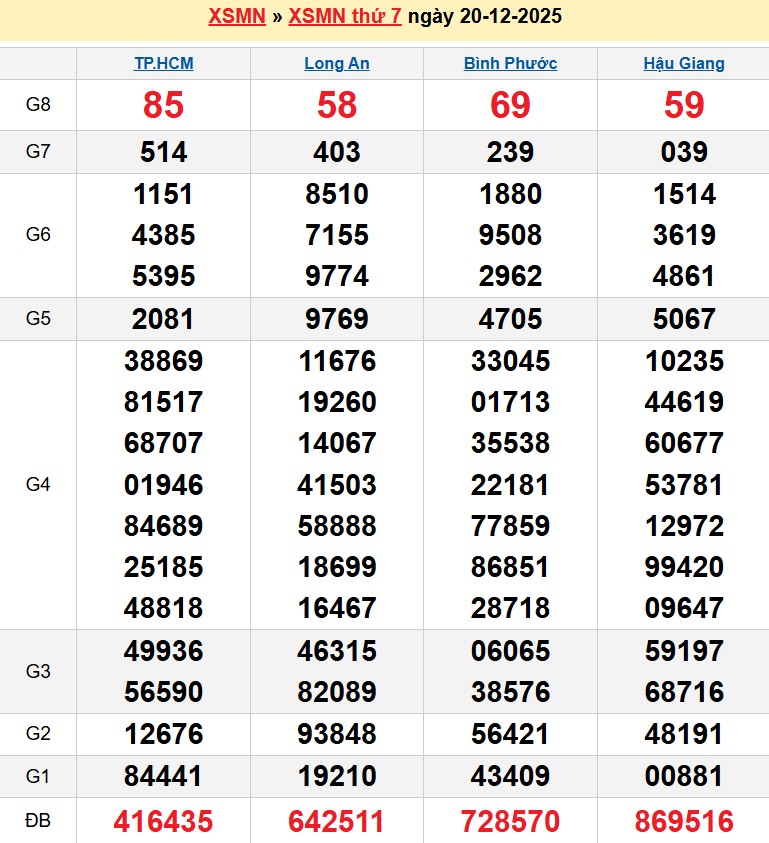Select the G8 number 58 under Long An
The image size is (769, 843).
click(337, 105)
